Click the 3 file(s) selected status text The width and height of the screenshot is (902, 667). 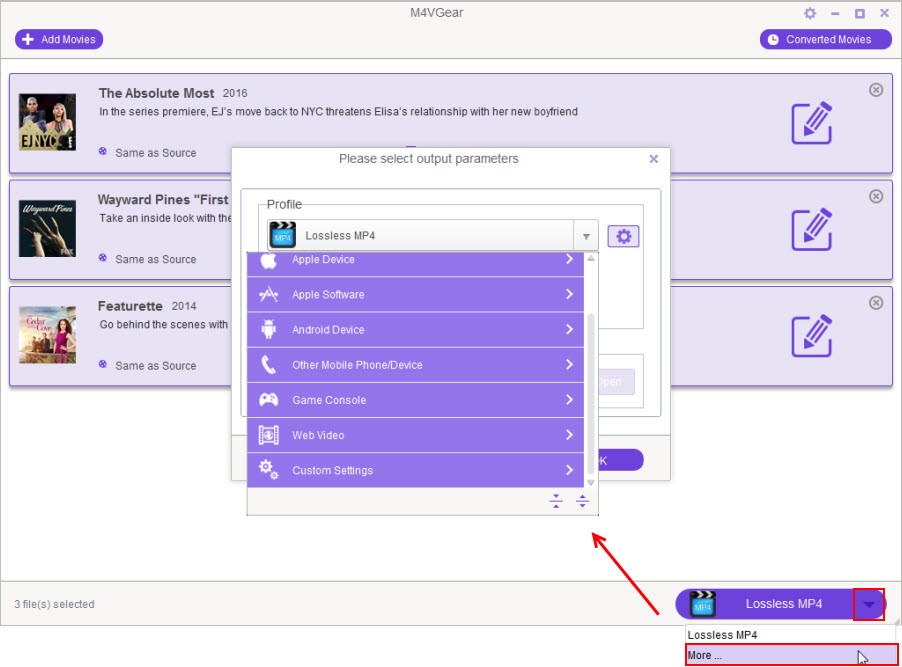pyautogui.click(x=55, y=604)
